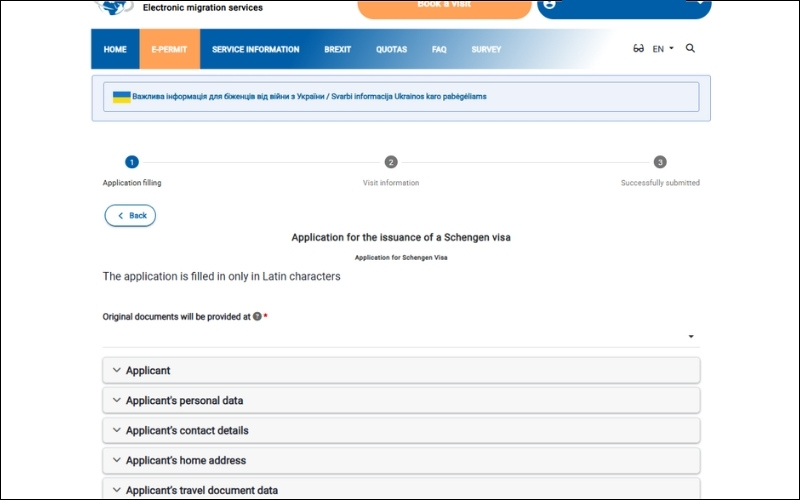Click step 1 Application filling circle
The image size is (800, 500).
point(132,162)
